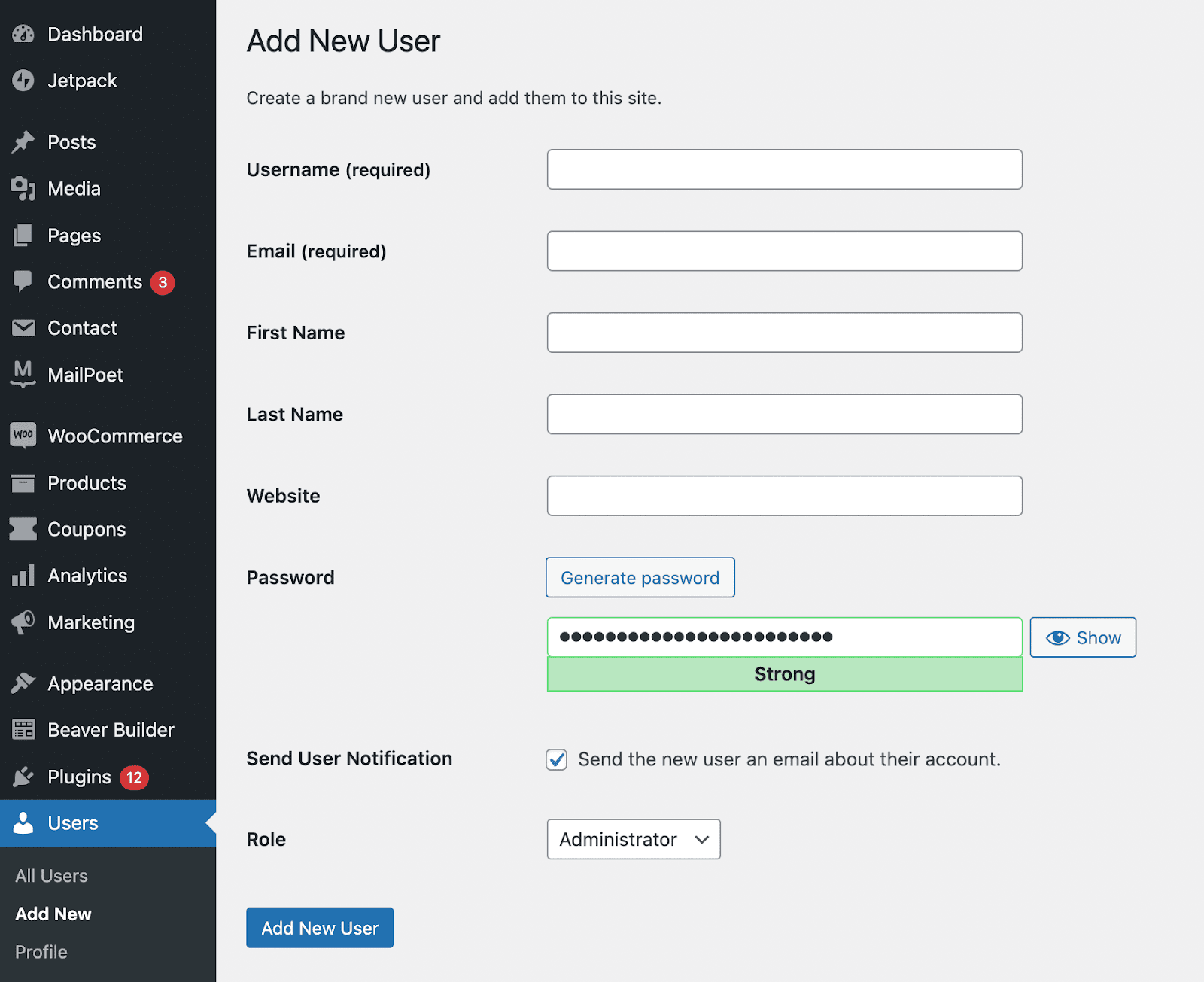Viewport: 1204px width, 982px height.
Task: Open the Products section icon
Action: click(23, 483)
